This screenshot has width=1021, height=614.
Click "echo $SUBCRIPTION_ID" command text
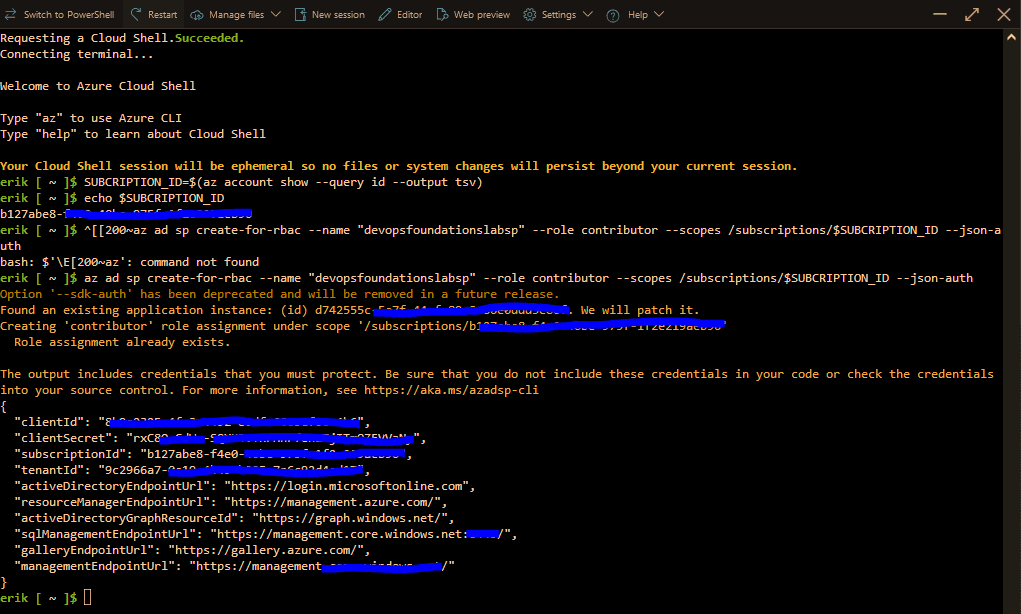tap(154, 198)
